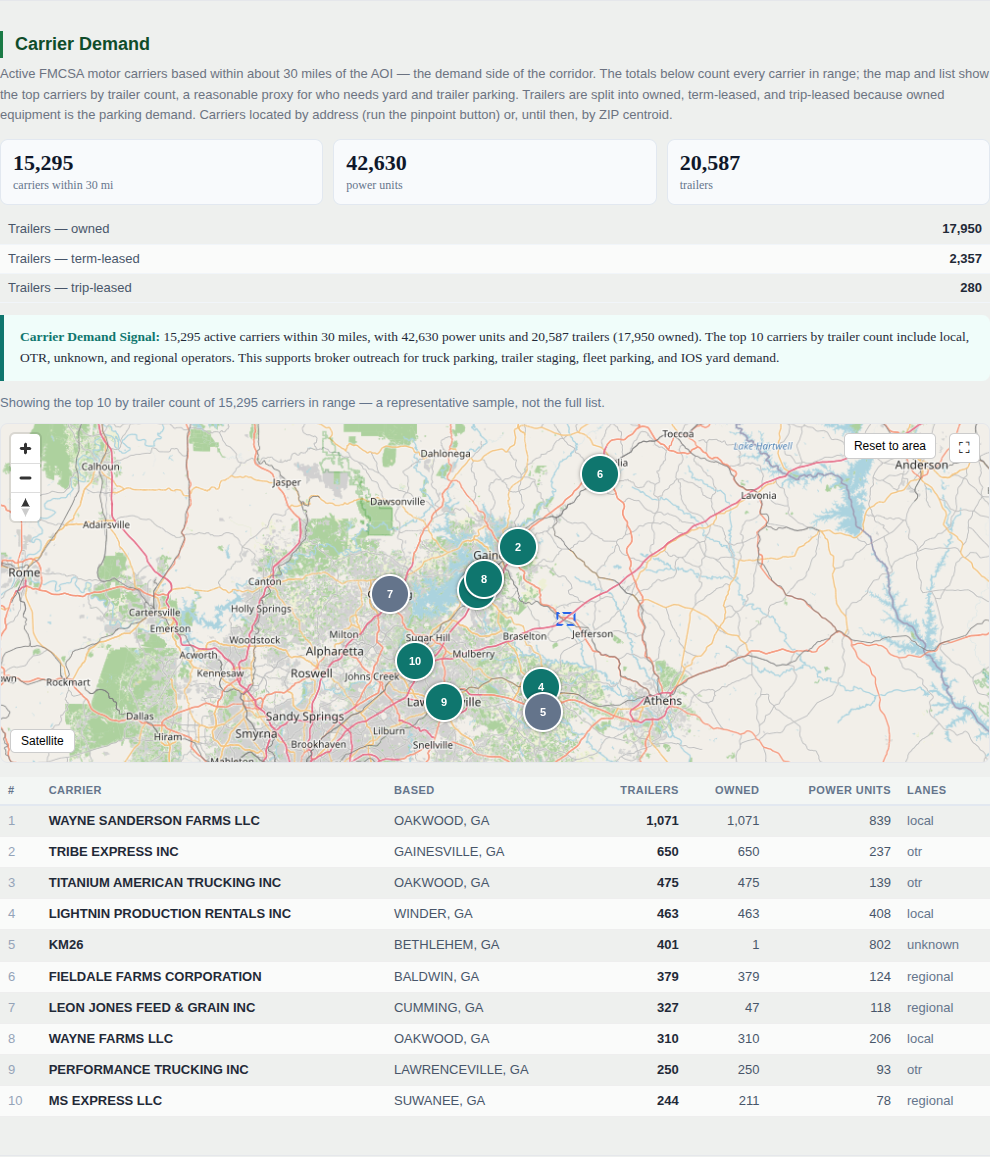
Task: Click the Trailers — trip-leased row
Action: (495, 288)
